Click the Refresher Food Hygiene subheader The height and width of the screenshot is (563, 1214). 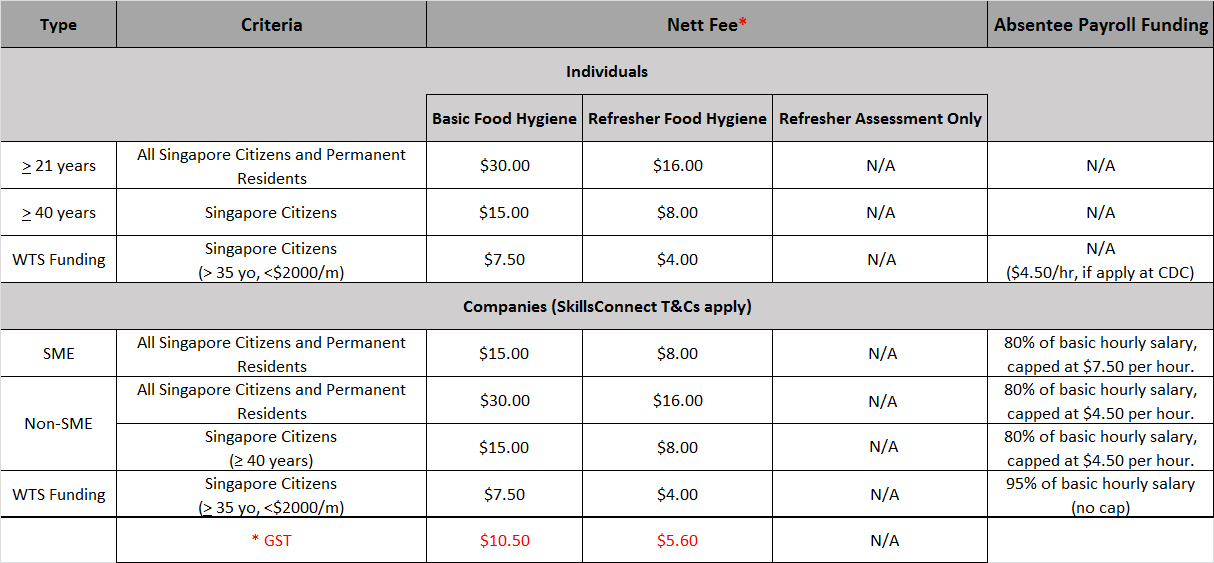coord(677,118)
